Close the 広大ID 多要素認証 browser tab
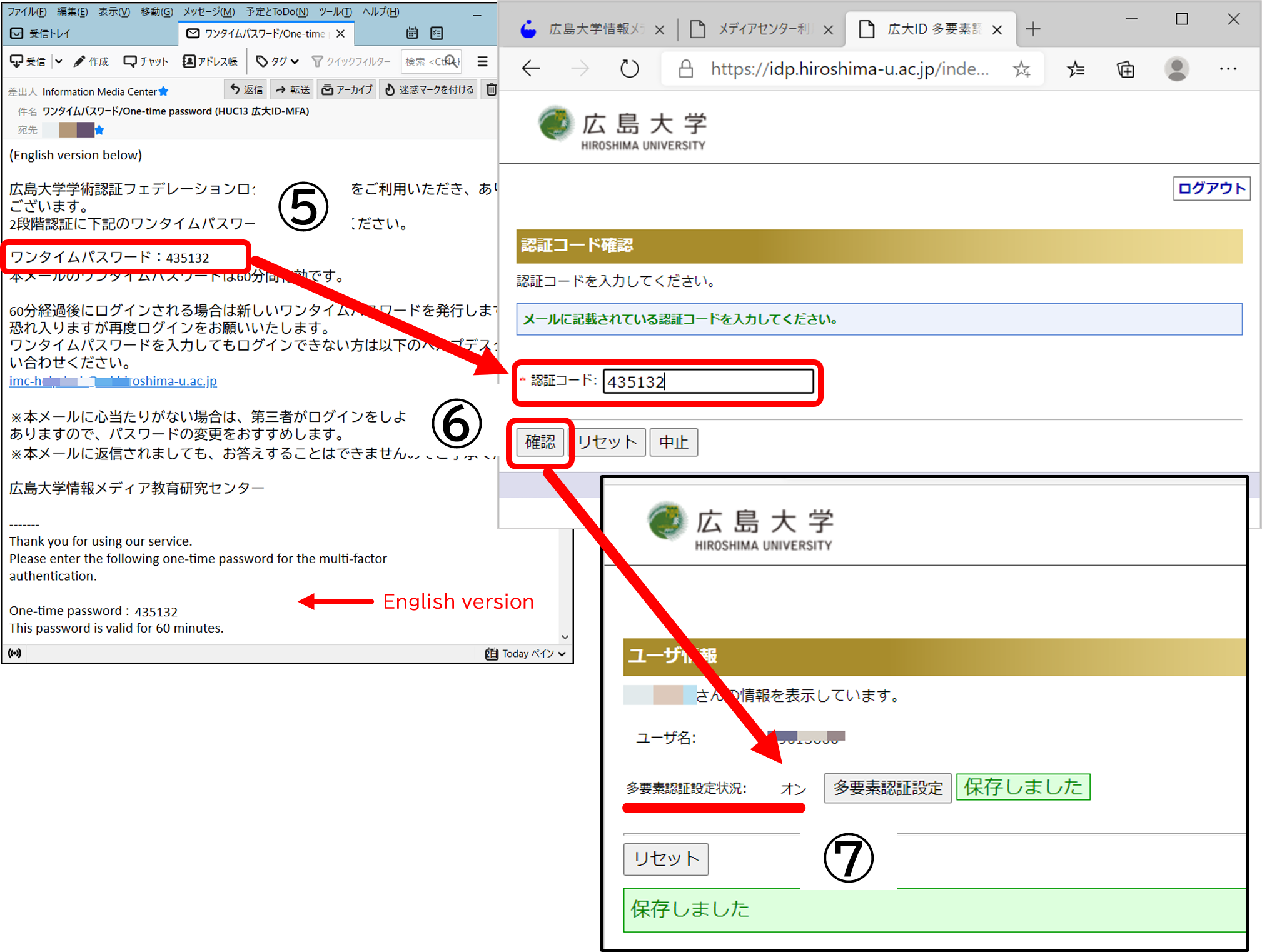Image resolution: width=1262 pixels, height=952 pixels. [x=997, y=30]
